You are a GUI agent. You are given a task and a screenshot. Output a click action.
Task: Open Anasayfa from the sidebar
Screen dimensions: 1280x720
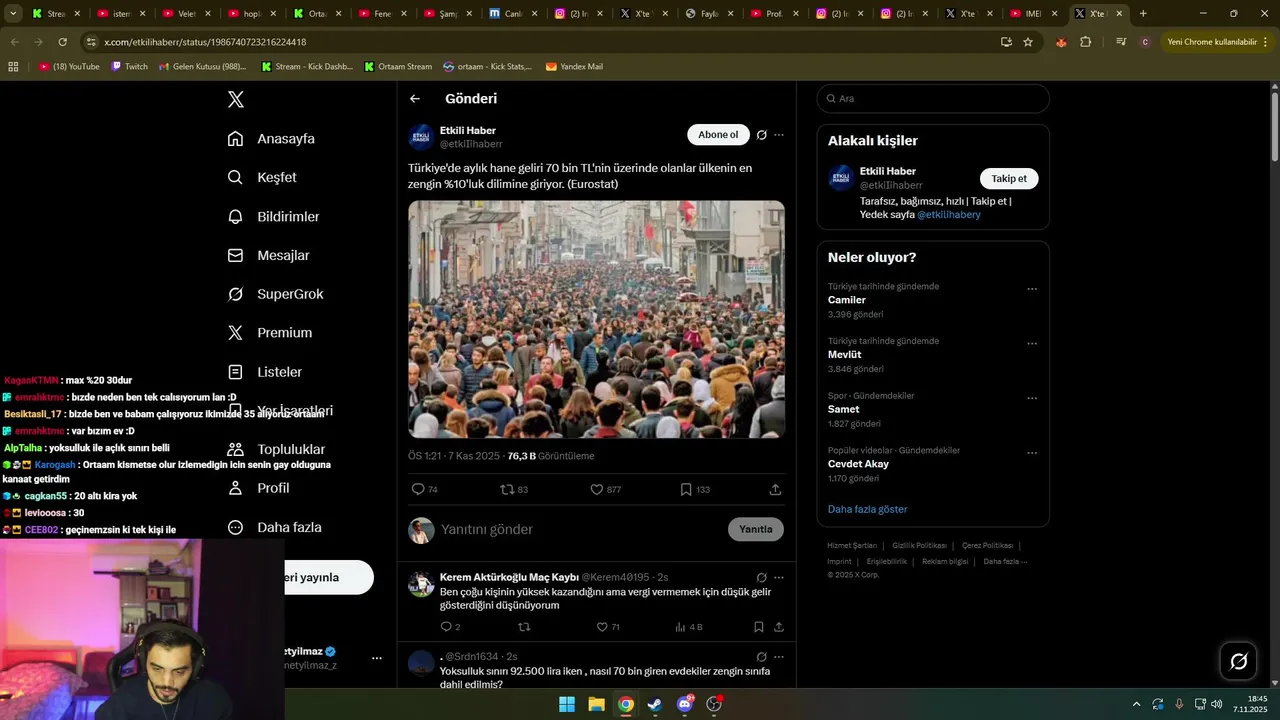(271, 138)
